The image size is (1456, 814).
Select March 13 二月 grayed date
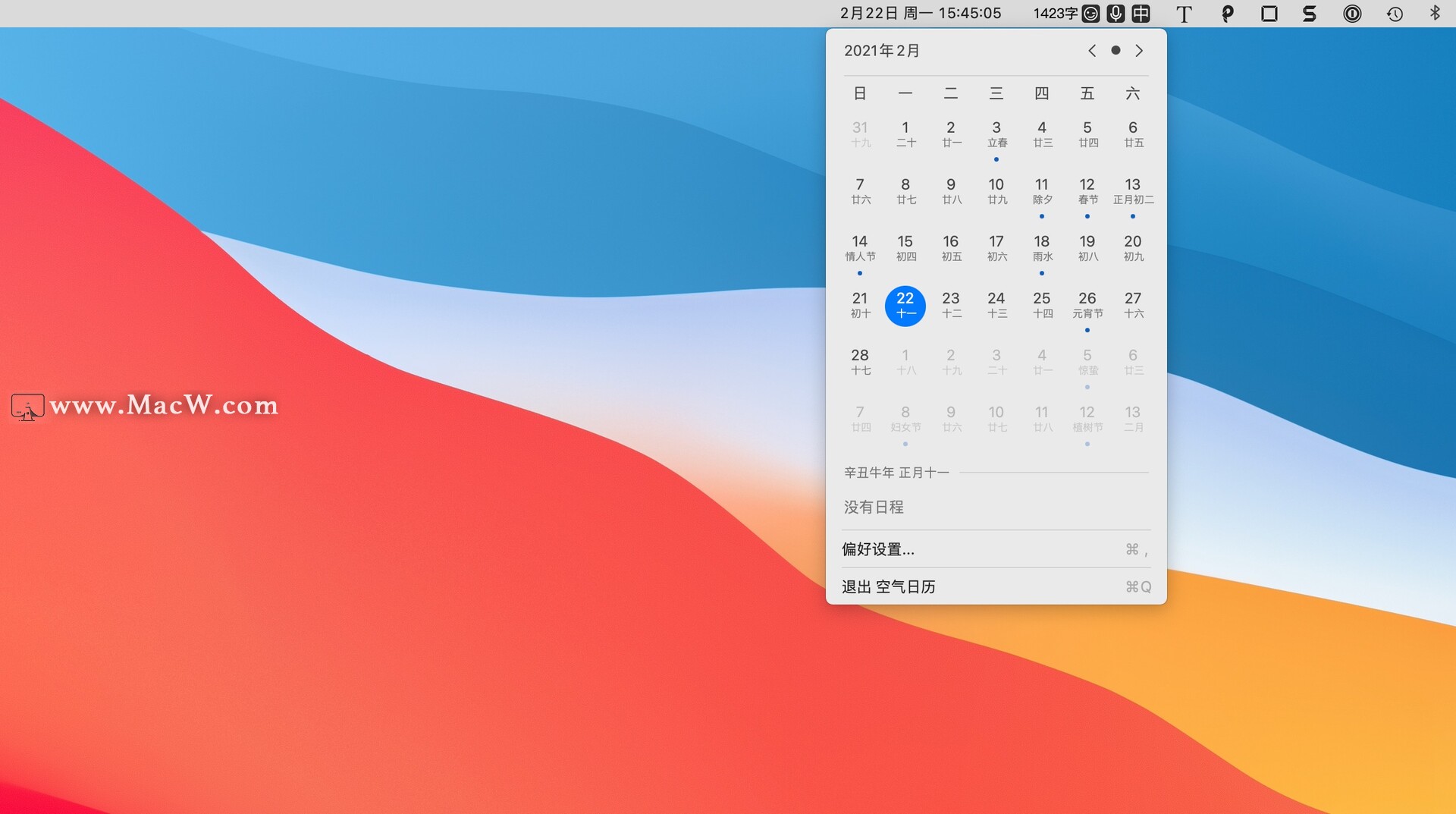[1133, 420]
